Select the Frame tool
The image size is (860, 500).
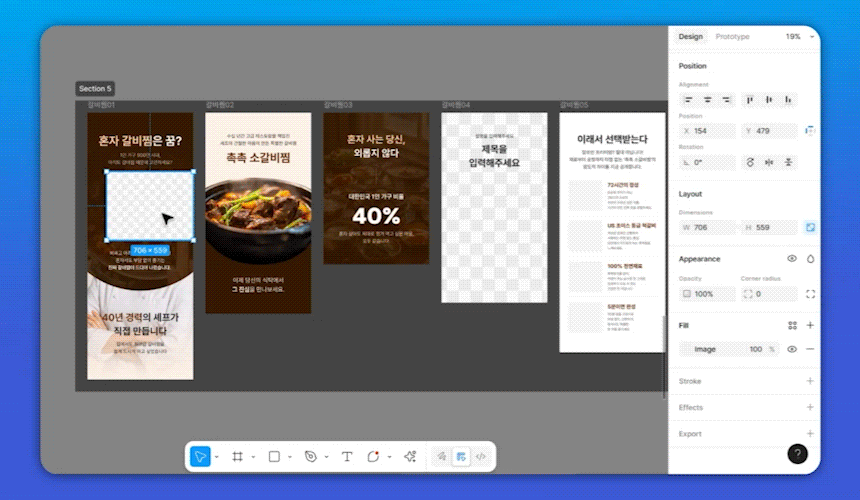[238, 456]
